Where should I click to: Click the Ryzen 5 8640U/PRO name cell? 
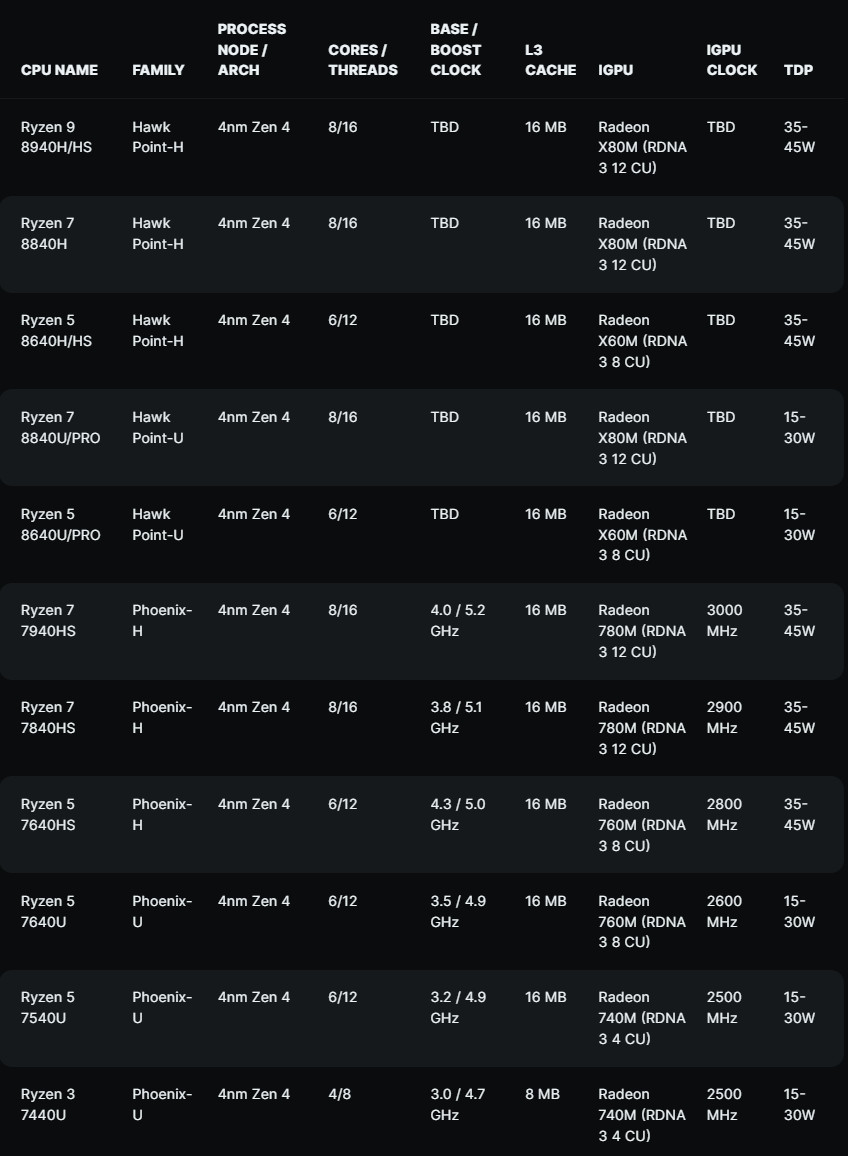click(x=60, y=524)
